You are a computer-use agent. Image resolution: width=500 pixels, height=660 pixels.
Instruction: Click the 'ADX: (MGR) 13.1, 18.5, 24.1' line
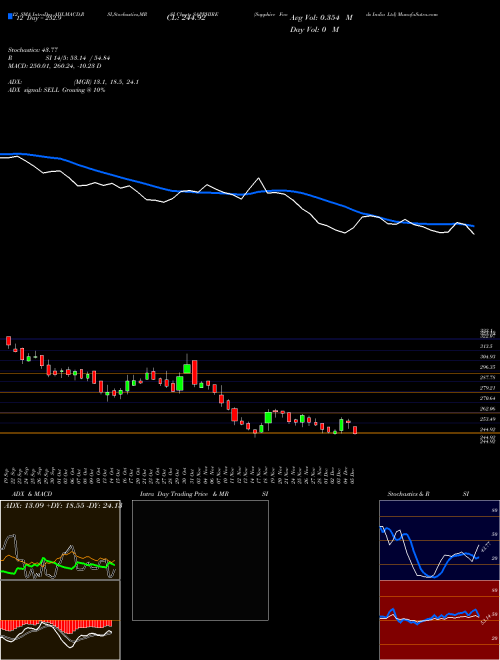(73, 82)
